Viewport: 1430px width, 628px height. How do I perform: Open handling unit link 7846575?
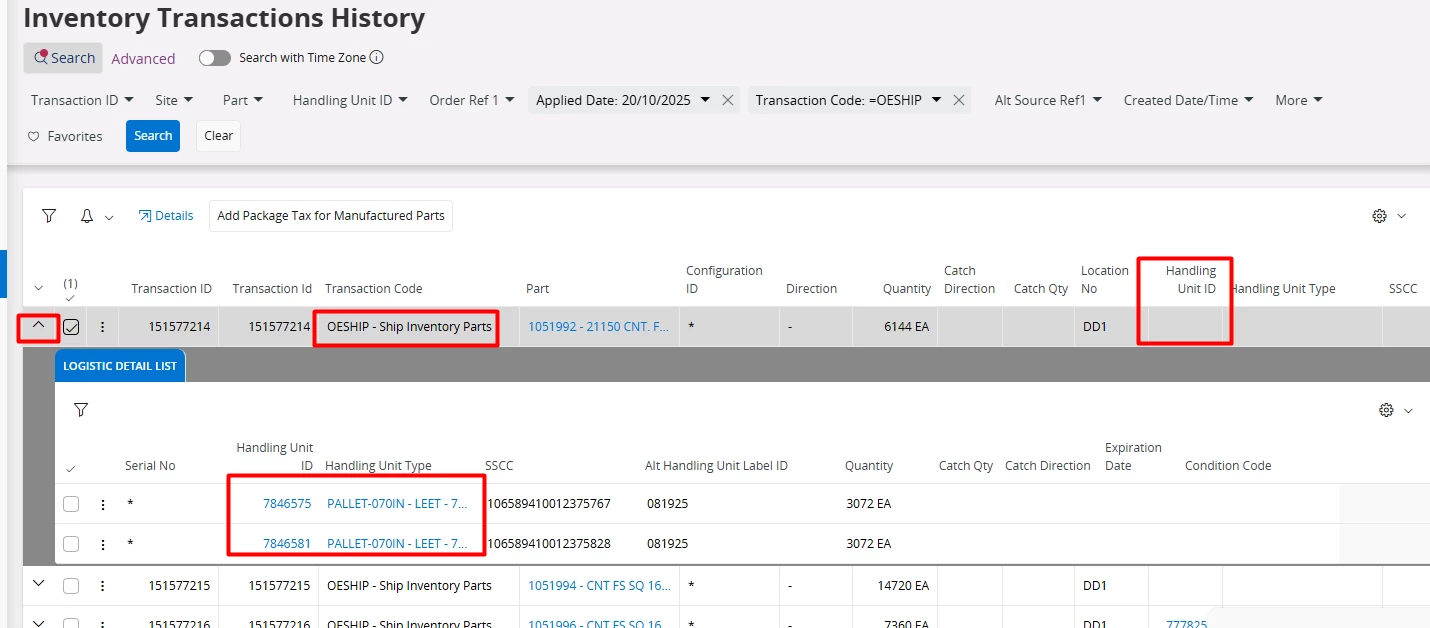[287, 504]
